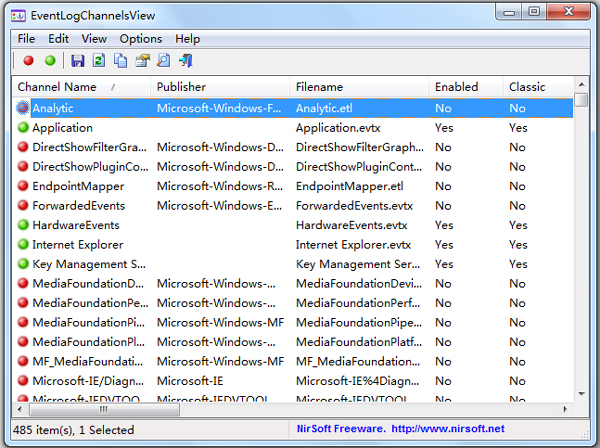
Task: Click filename Key Management Ser...
Action: click(358, 264)
